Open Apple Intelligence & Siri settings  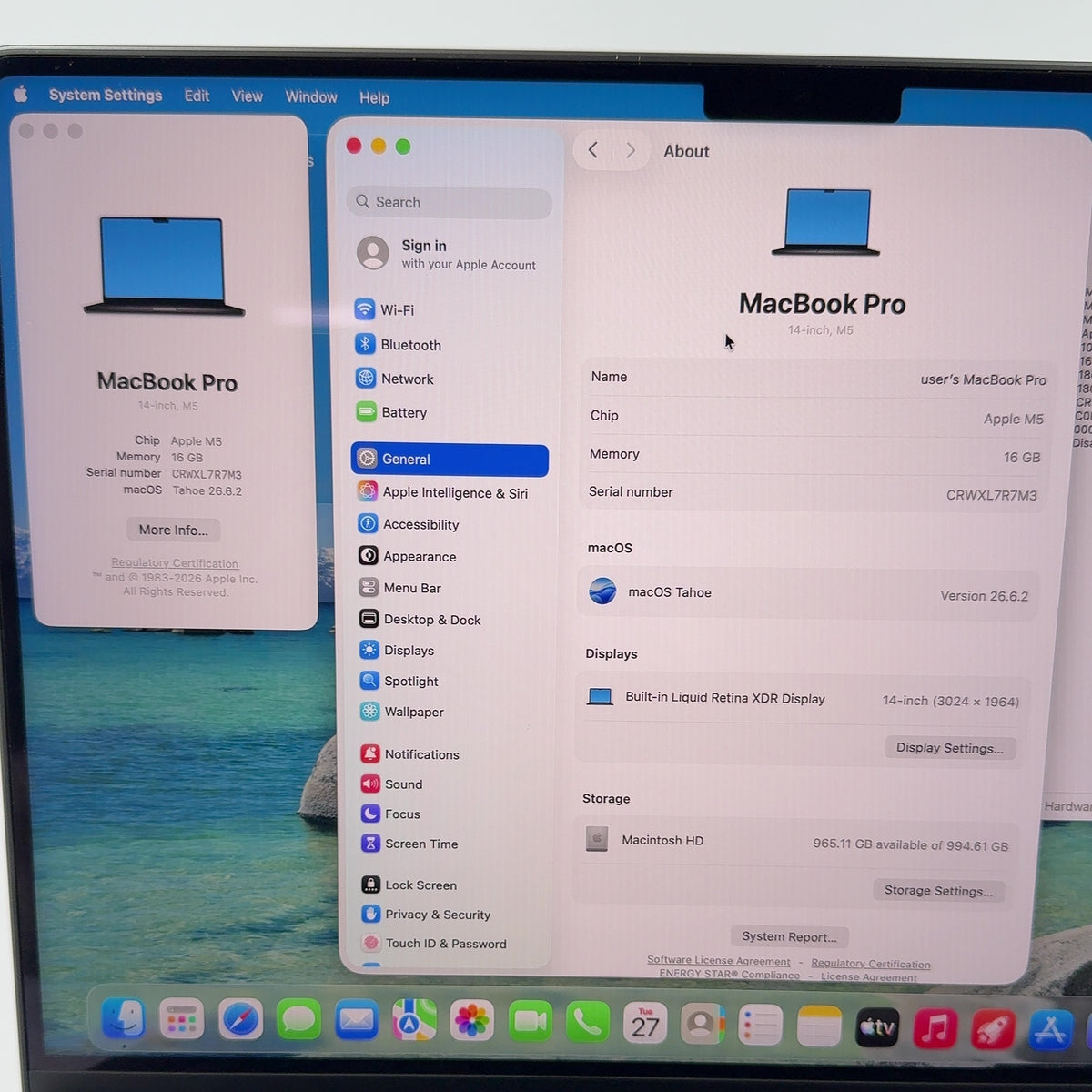coord(443,492)
